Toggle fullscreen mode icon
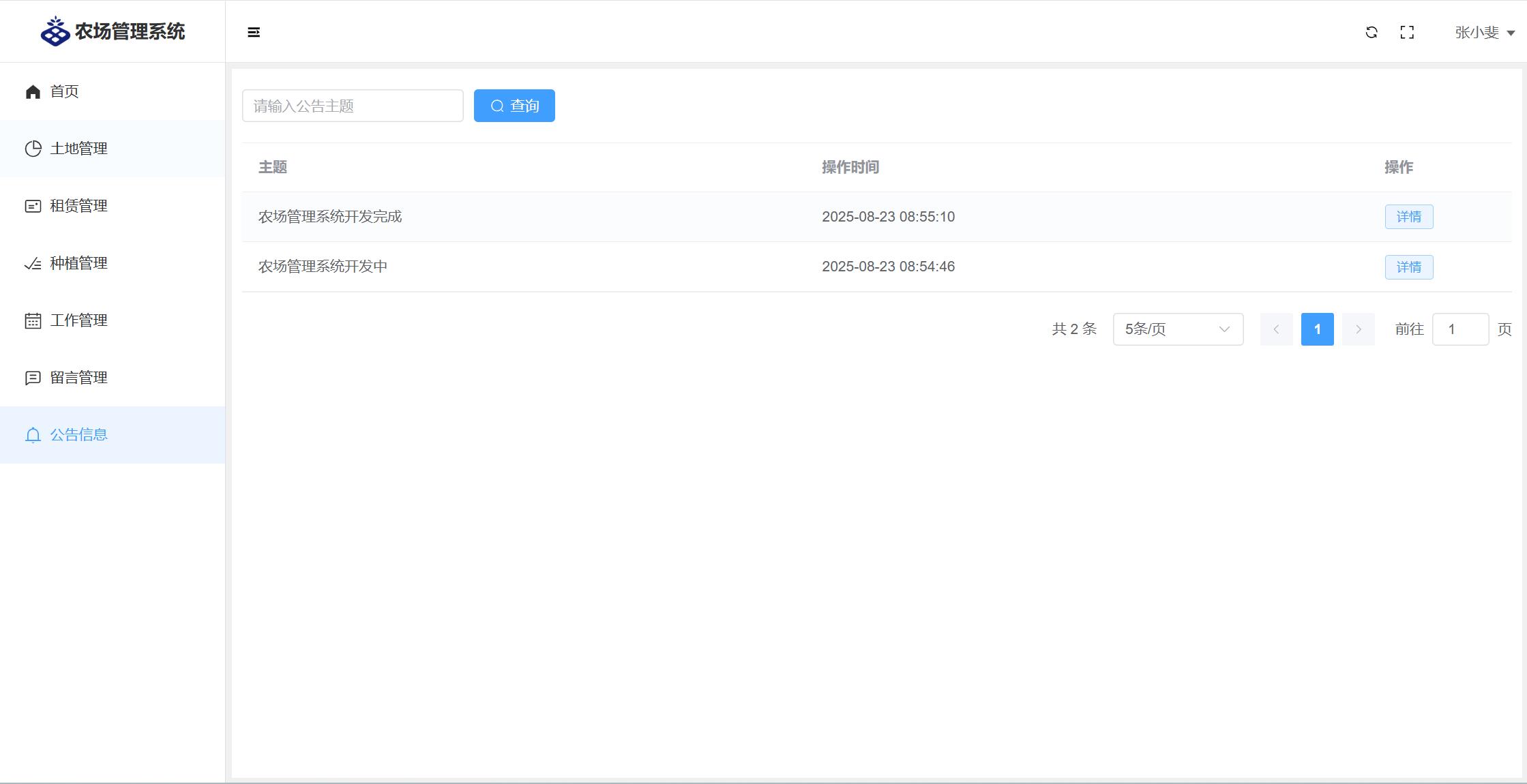The height and width of the screenshot is (784, 1527). (x=1407, y=32)
